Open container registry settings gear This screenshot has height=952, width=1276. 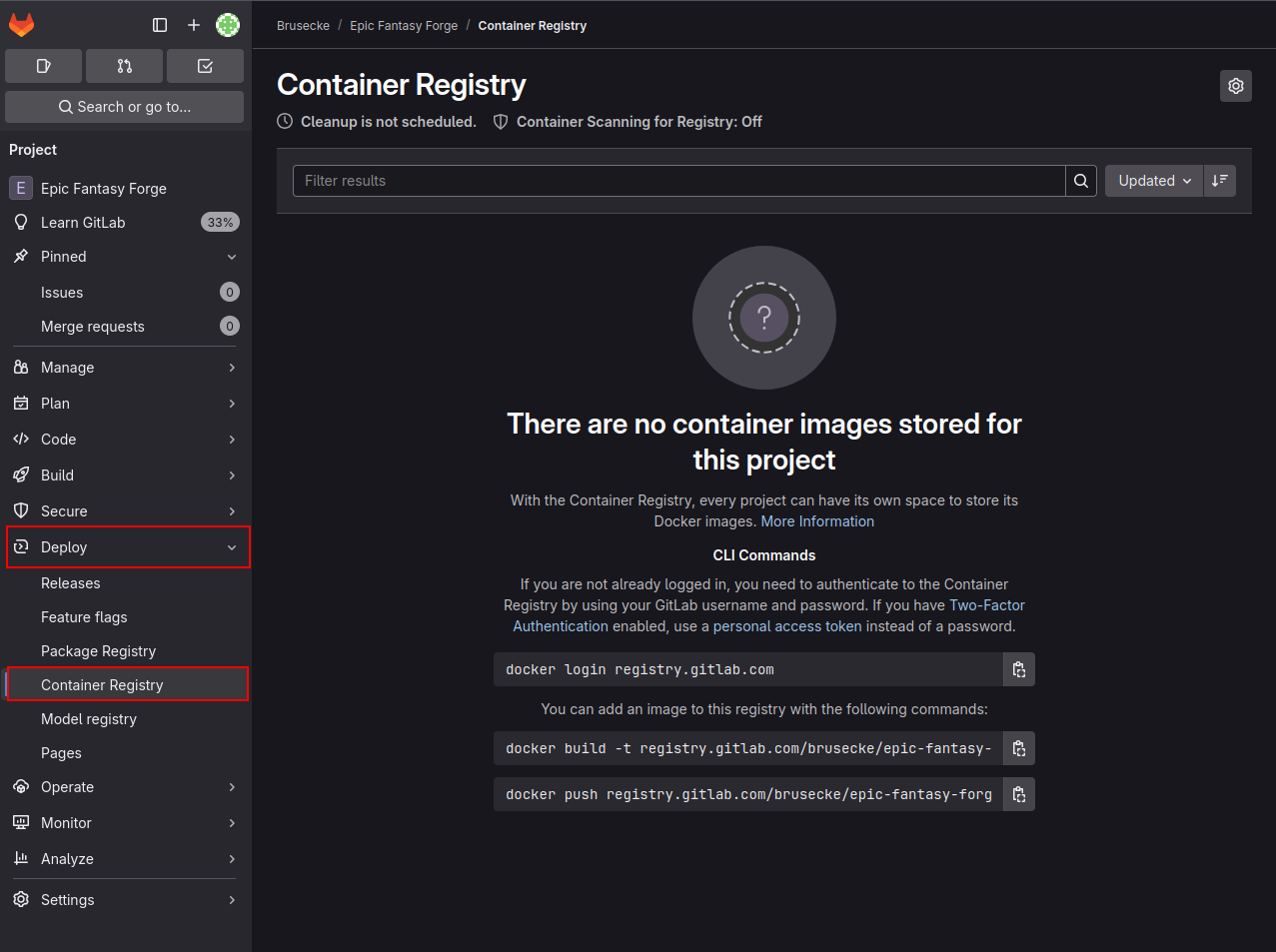1236,86
